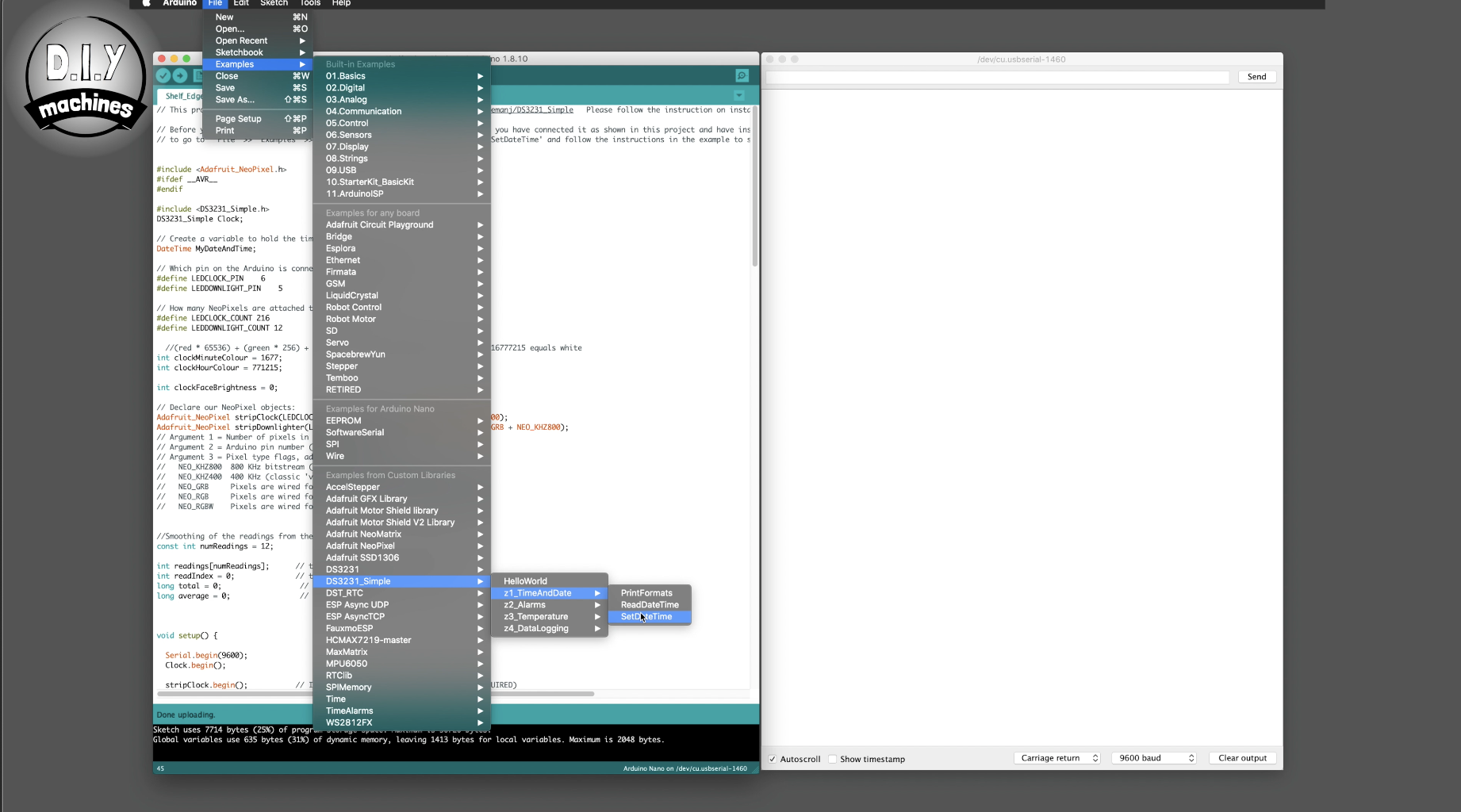Viewport: 1461px width, 812px height.
Task: Enable the Show timestamp checkbox
Action: coord(832,759)
